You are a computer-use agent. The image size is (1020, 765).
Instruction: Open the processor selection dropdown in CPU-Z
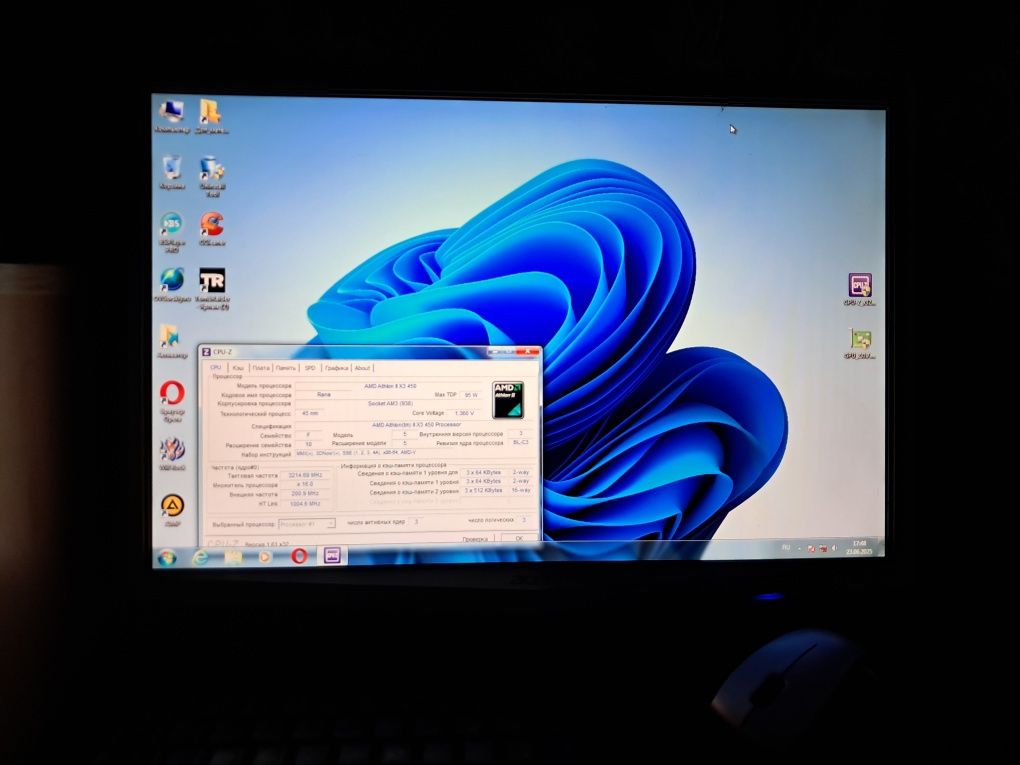[306, 524]
